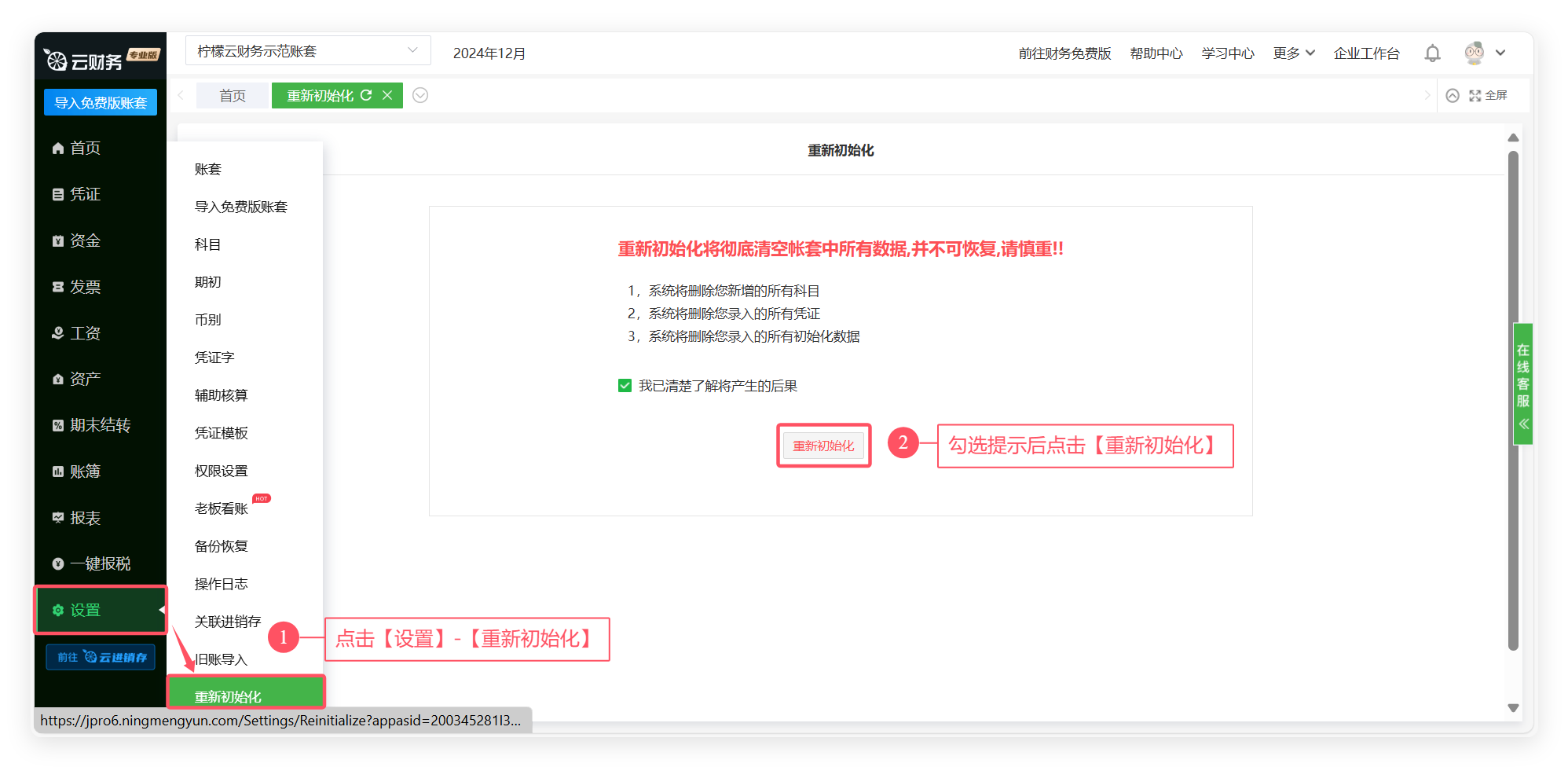Open 凭证 in the left sidebar
Screen dimensions: 1568x767
(x=85, y=194)
